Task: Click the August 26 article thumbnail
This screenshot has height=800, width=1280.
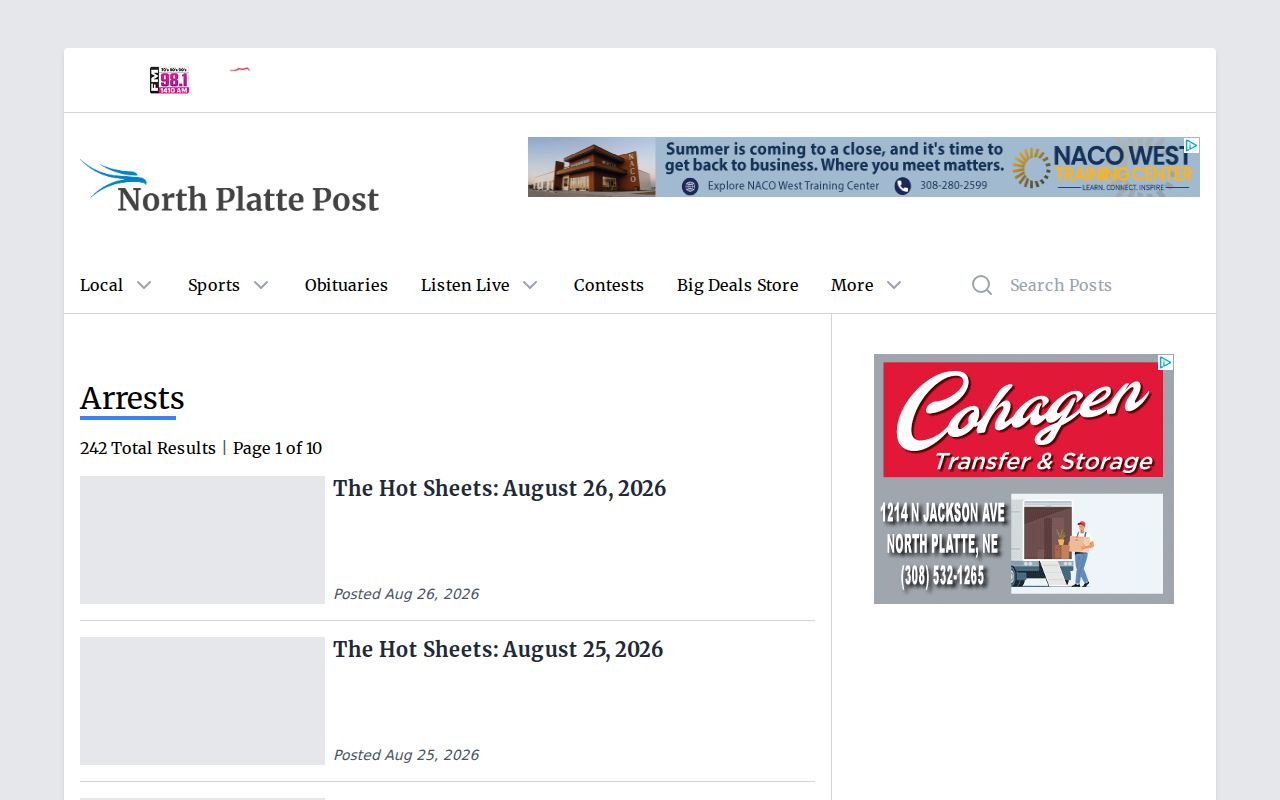Action: pyautogui.click(x=202, y=540)
